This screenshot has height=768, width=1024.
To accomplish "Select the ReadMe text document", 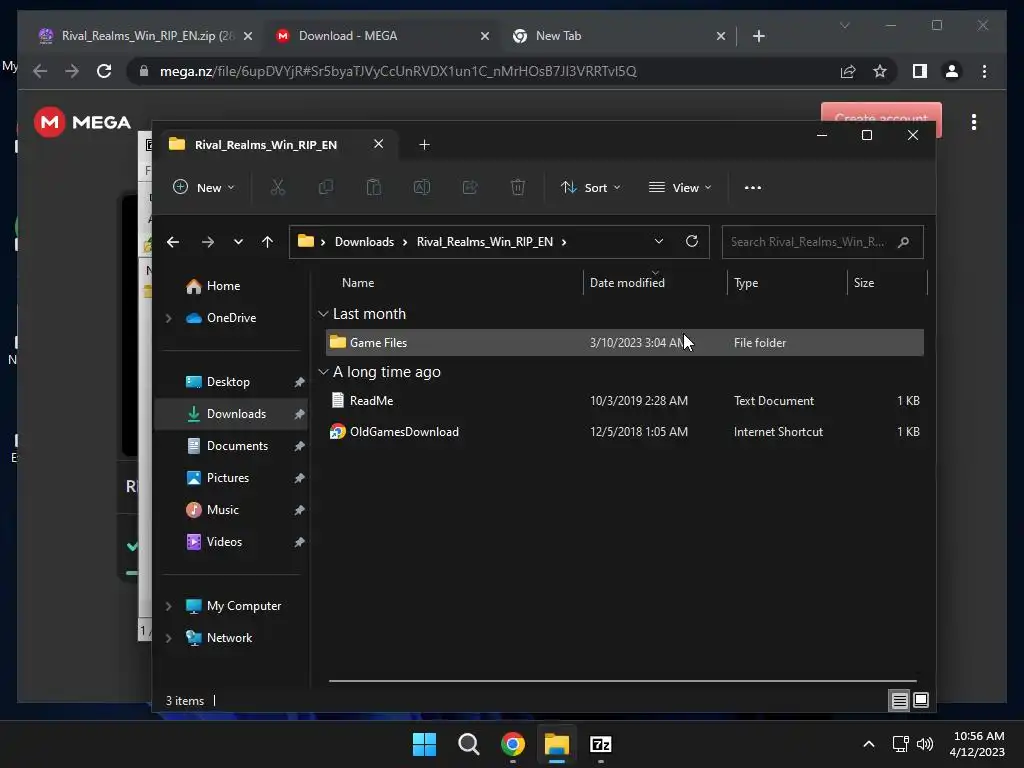I will tap(624, 401).
